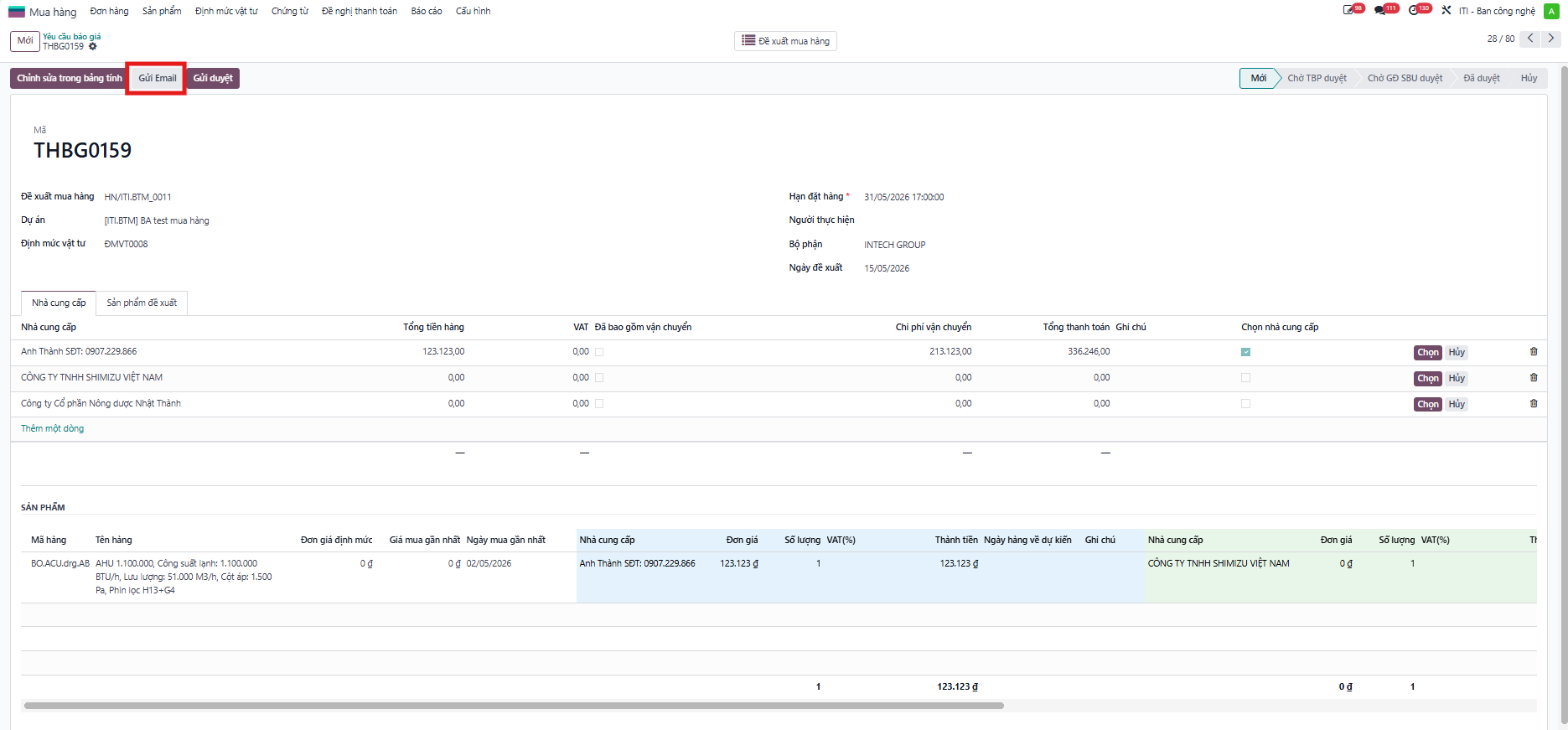This screenshot has width=1568, height=730.
Task: Expand the Chứng từ menu
Action: 290,11
